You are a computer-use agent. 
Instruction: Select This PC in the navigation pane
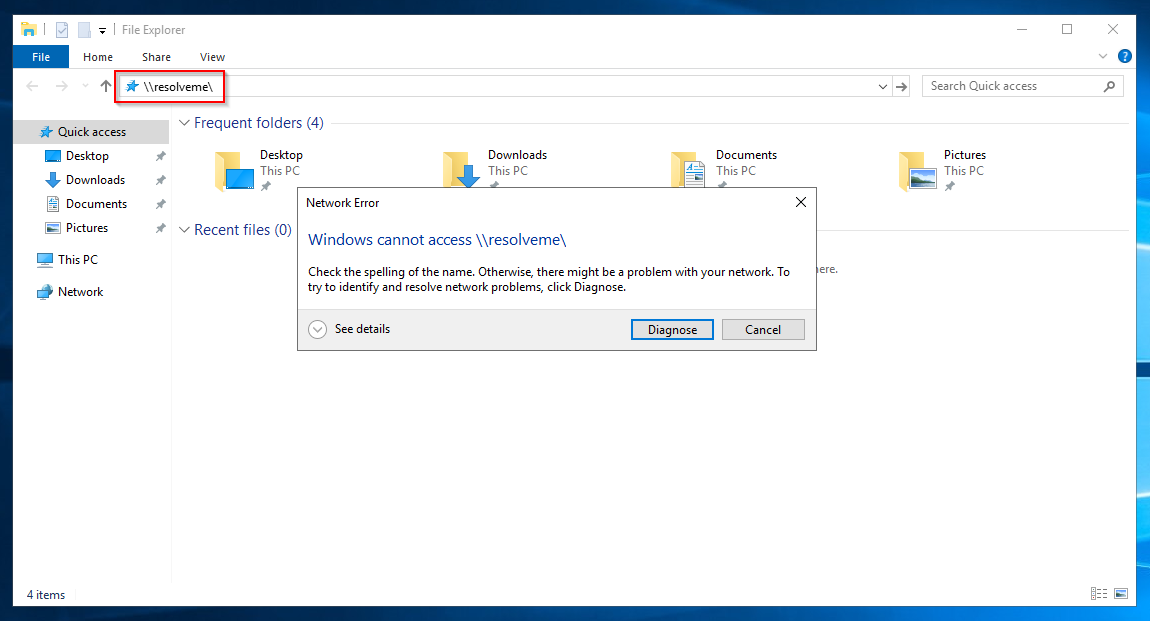tap(77, 260)
